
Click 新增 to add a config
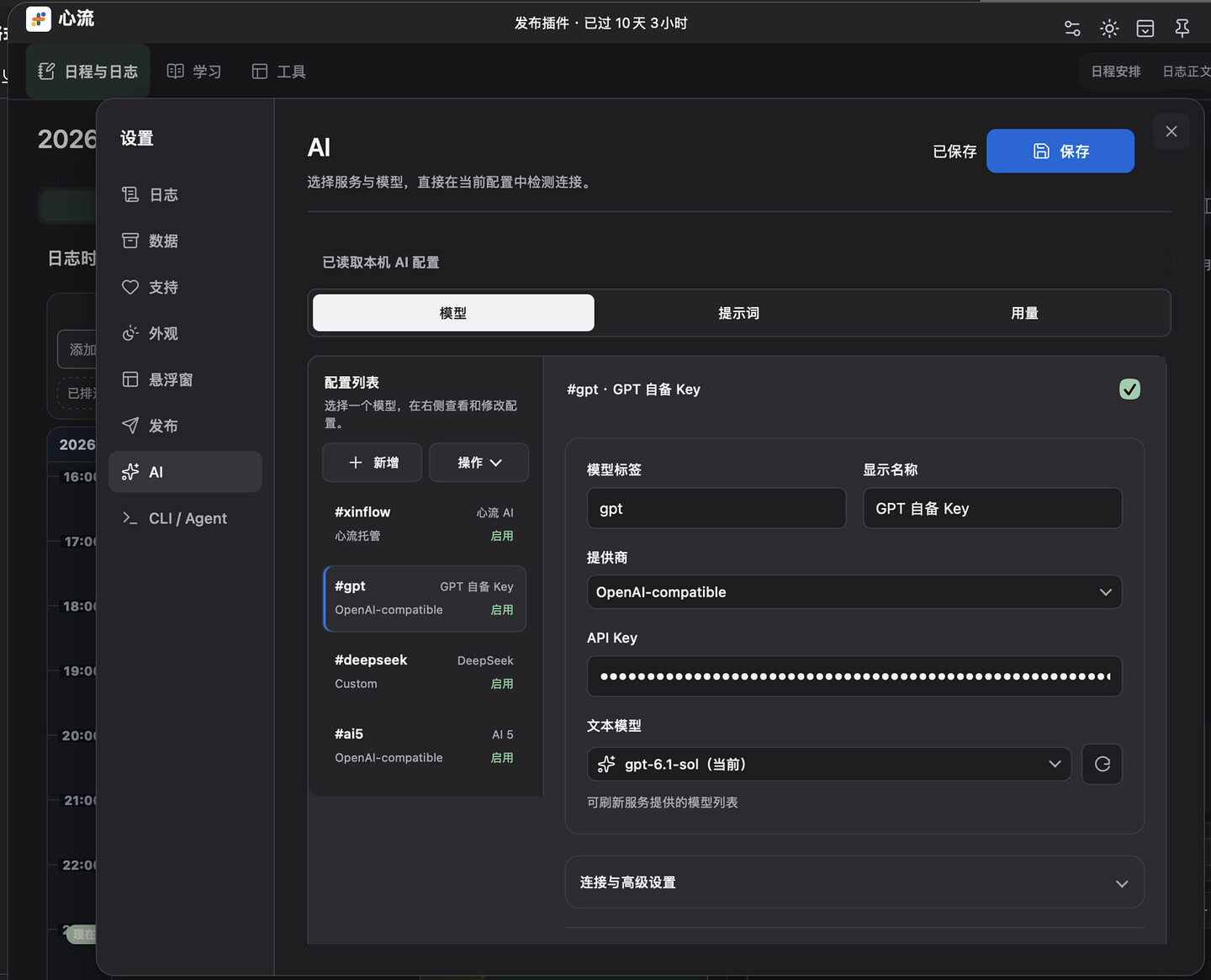(x=373, y=463)
